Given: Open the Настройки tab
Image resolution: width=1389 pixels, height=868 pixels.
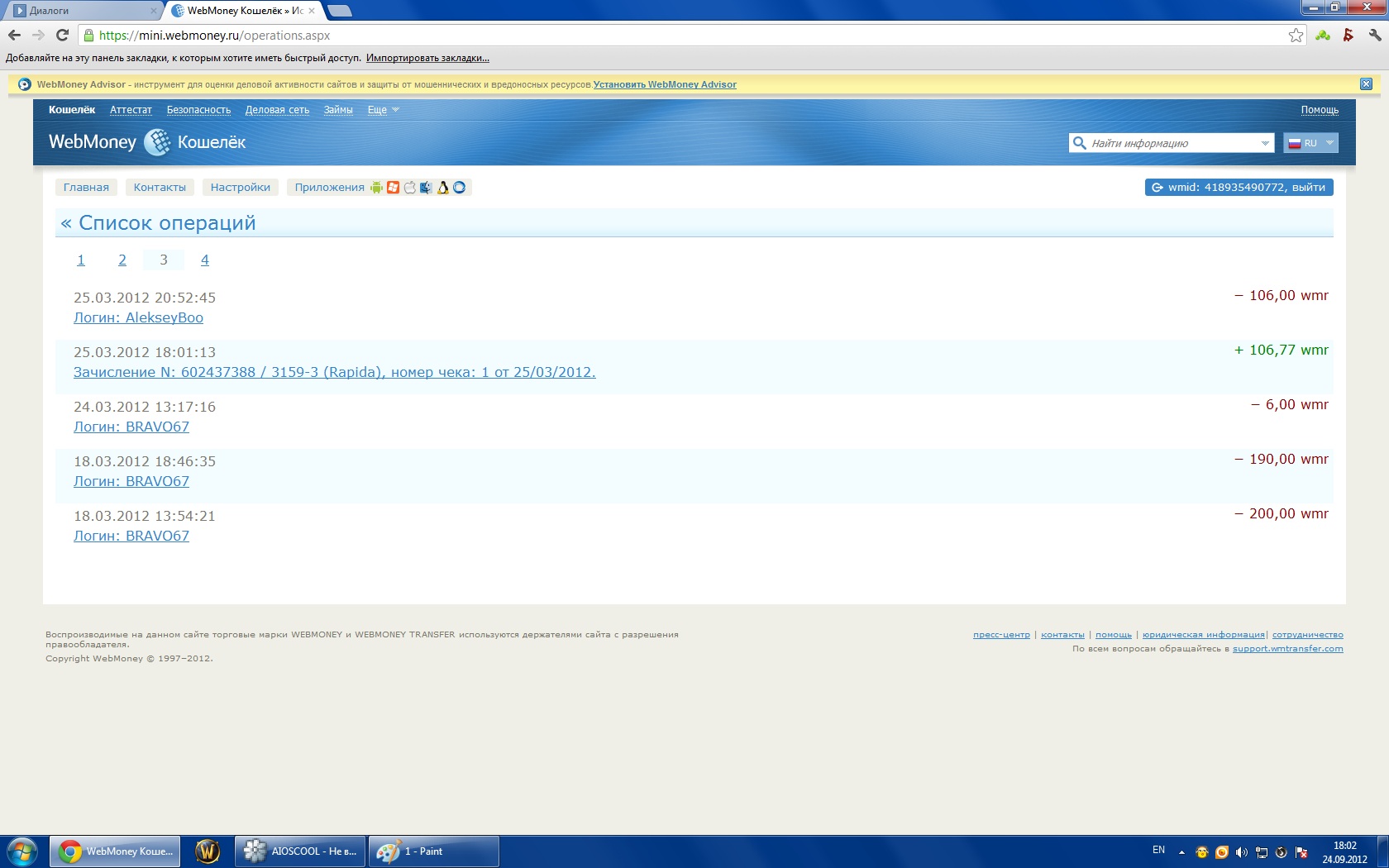Looking at the screenshot, I should pos(241,188).
